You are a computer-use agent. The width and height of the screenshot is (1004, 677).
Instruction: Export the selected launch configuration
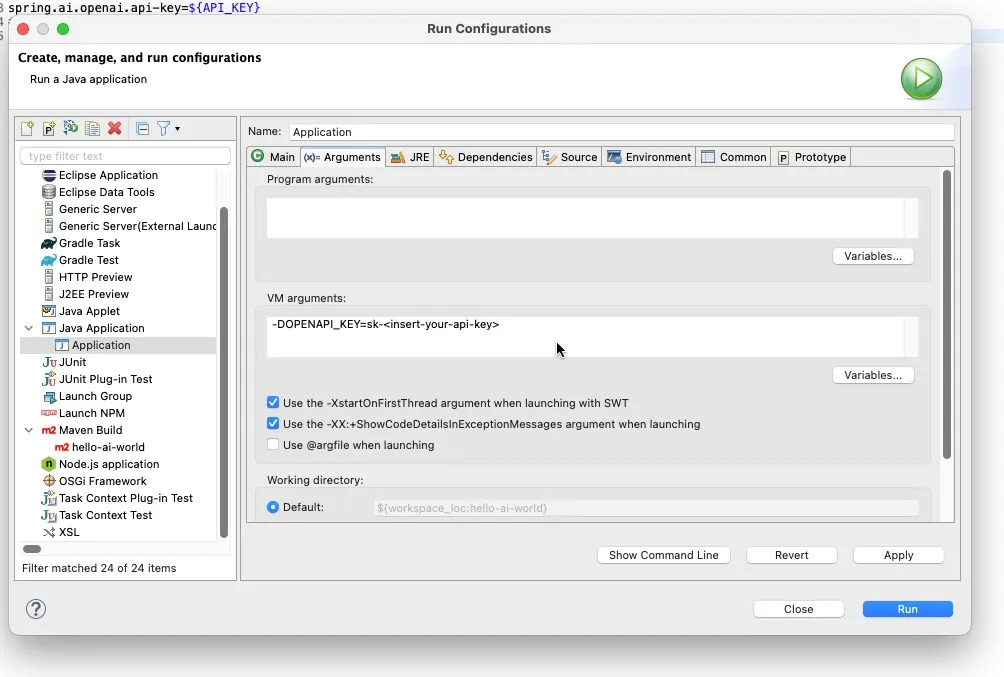70,128
